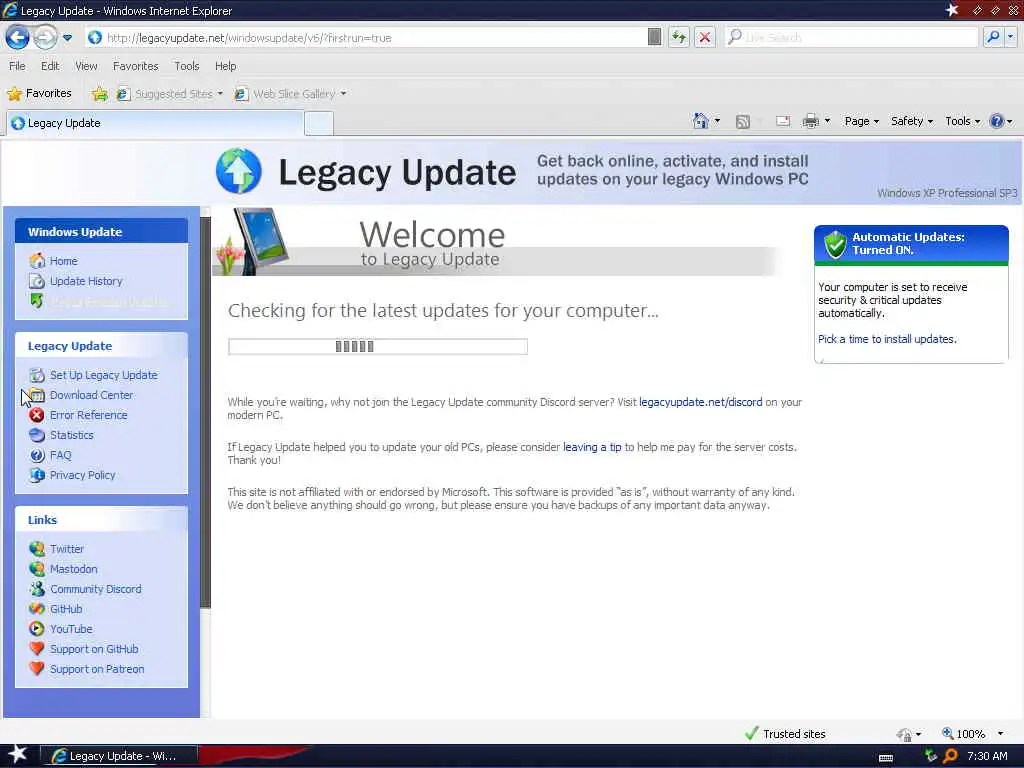Expand the Page dropdown menu
The height and width of the screenshot is (768, 1024).
click(862, 121)
